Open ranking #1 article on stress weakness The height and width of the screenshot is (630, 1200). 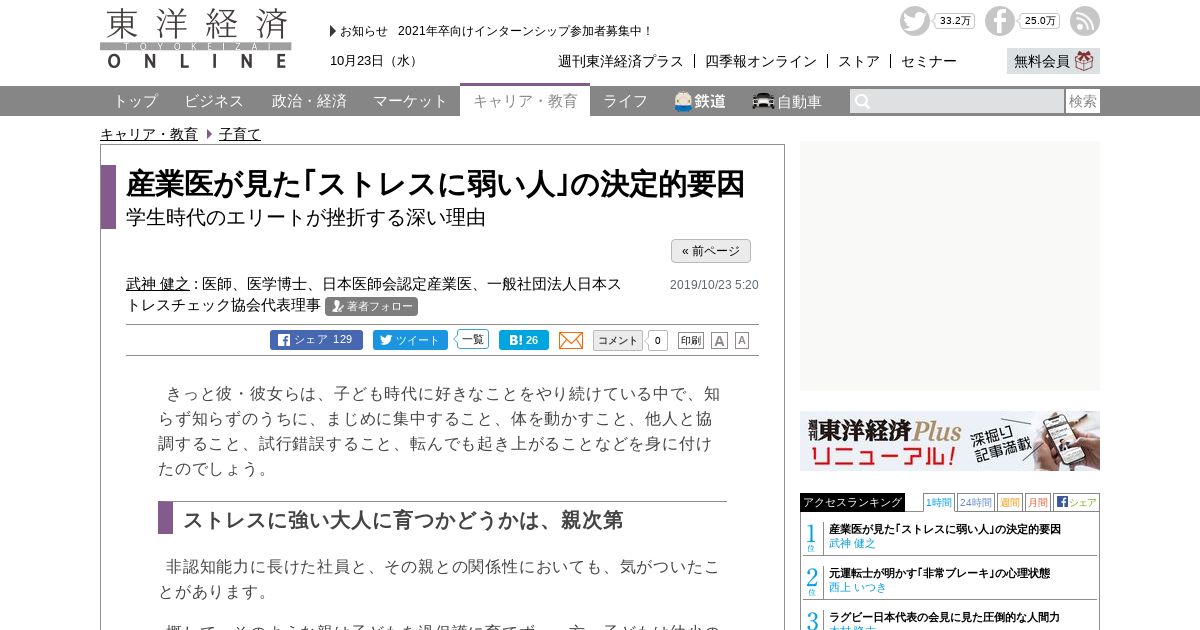coord(945,529)
